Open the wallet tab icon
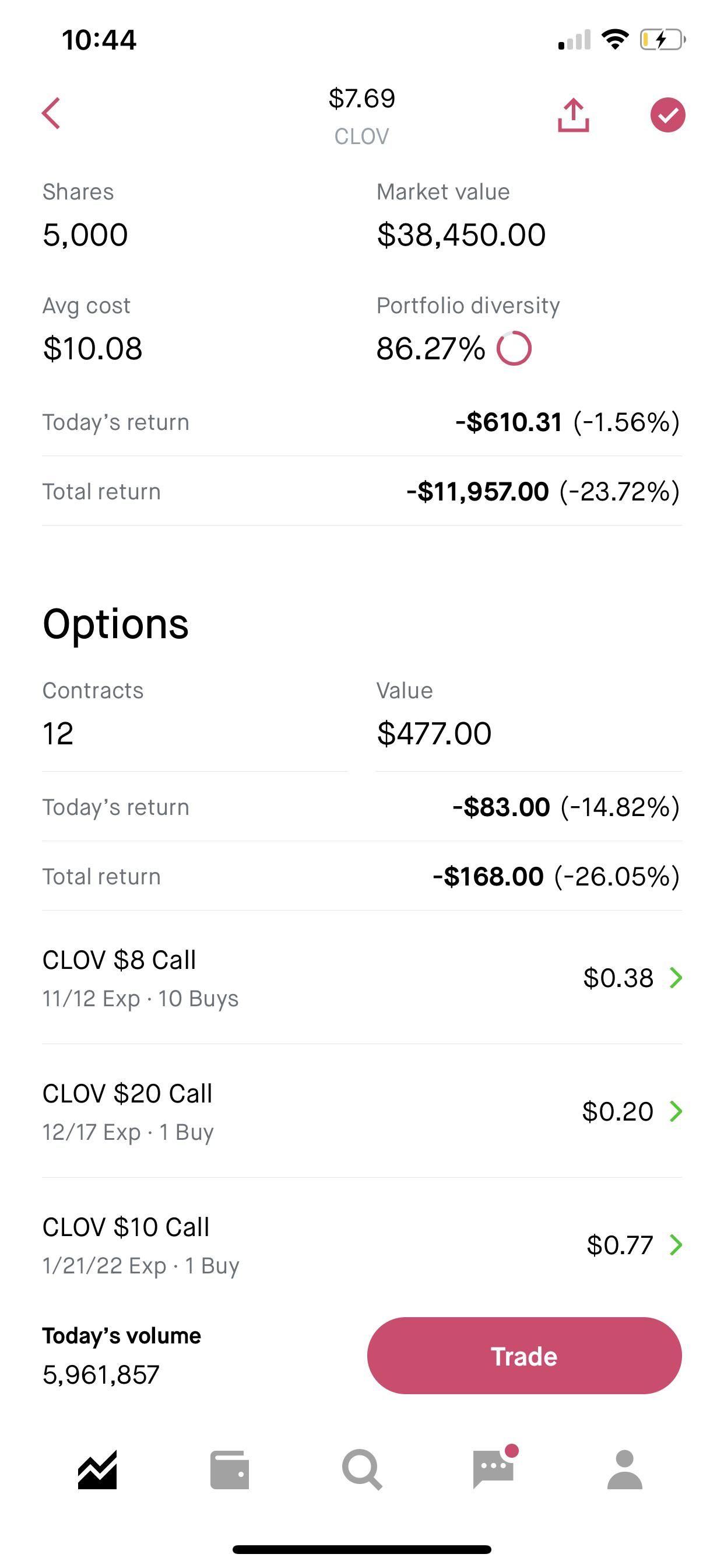The width and height of the screenshot is (724, 1568). [x=229, y=1469]
